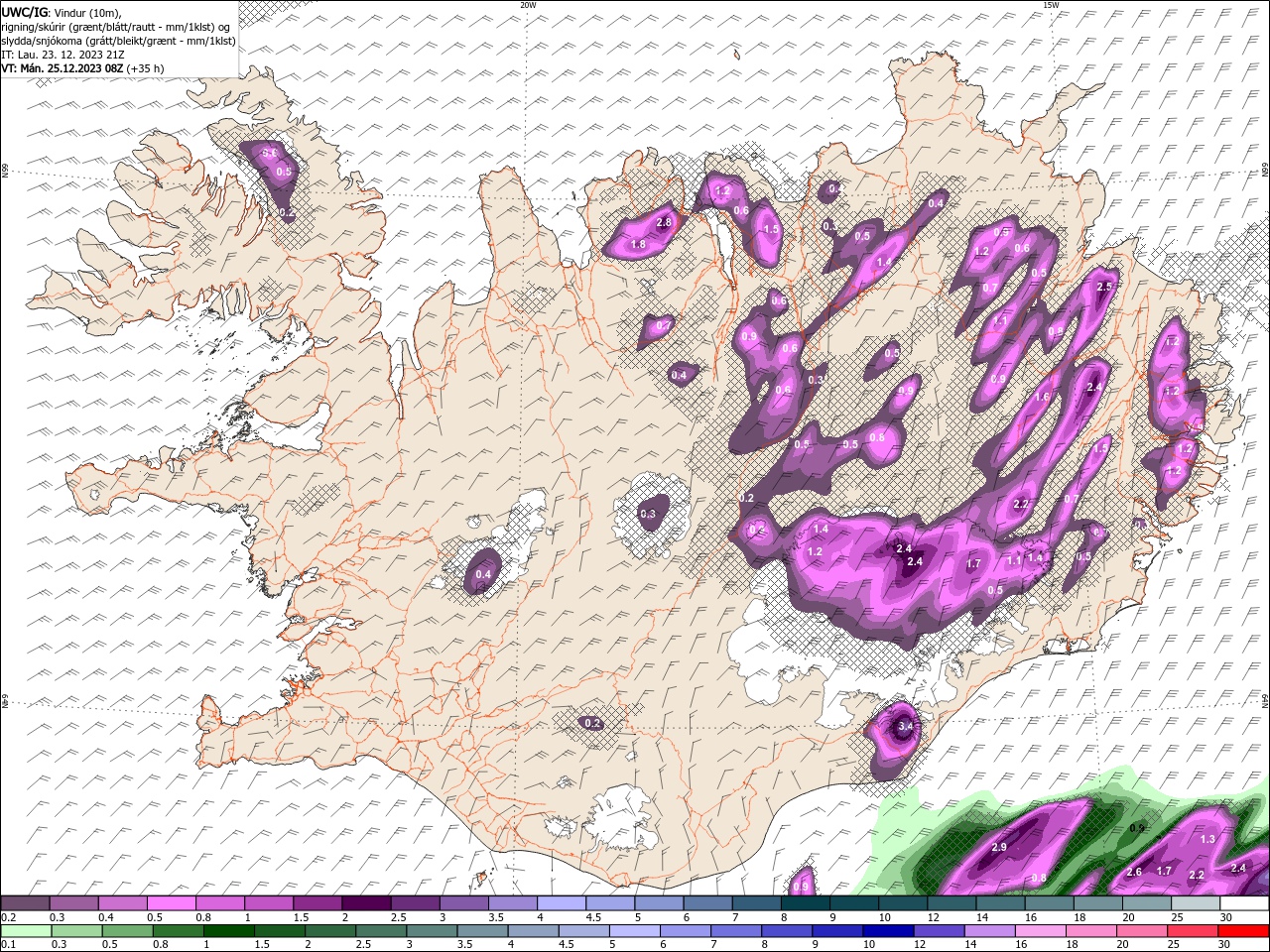
Task: Select the dark teal 8–9 top legend swatch
Action: click(807, 903)
